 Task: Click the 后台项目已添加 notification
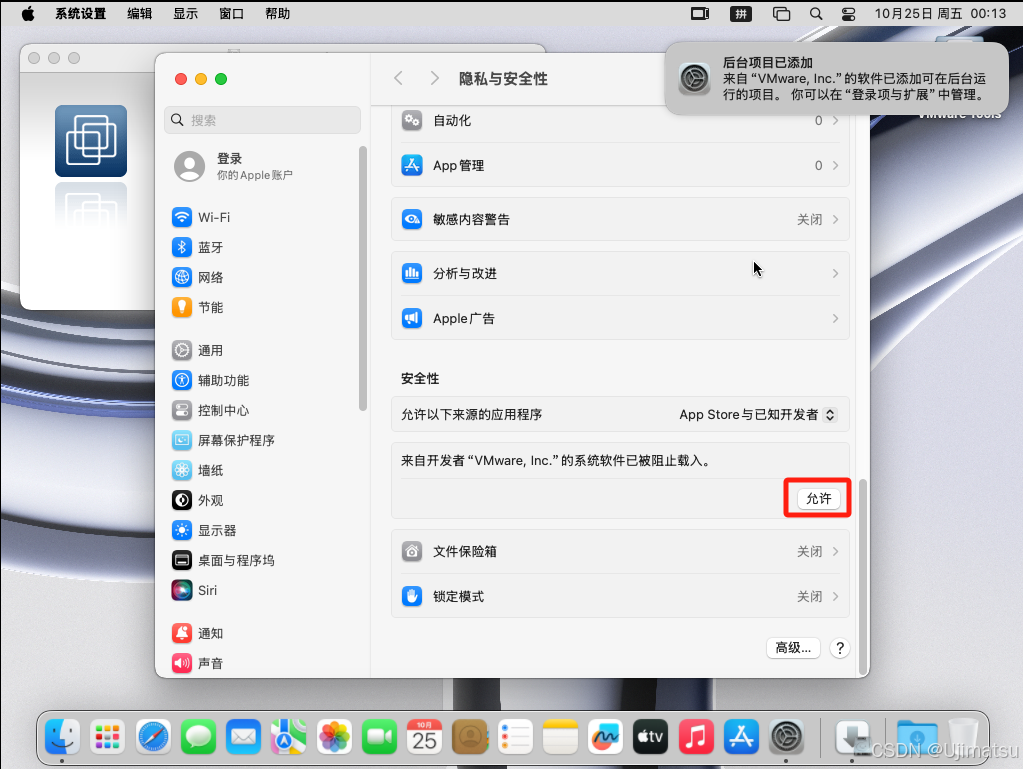[836, 78]
